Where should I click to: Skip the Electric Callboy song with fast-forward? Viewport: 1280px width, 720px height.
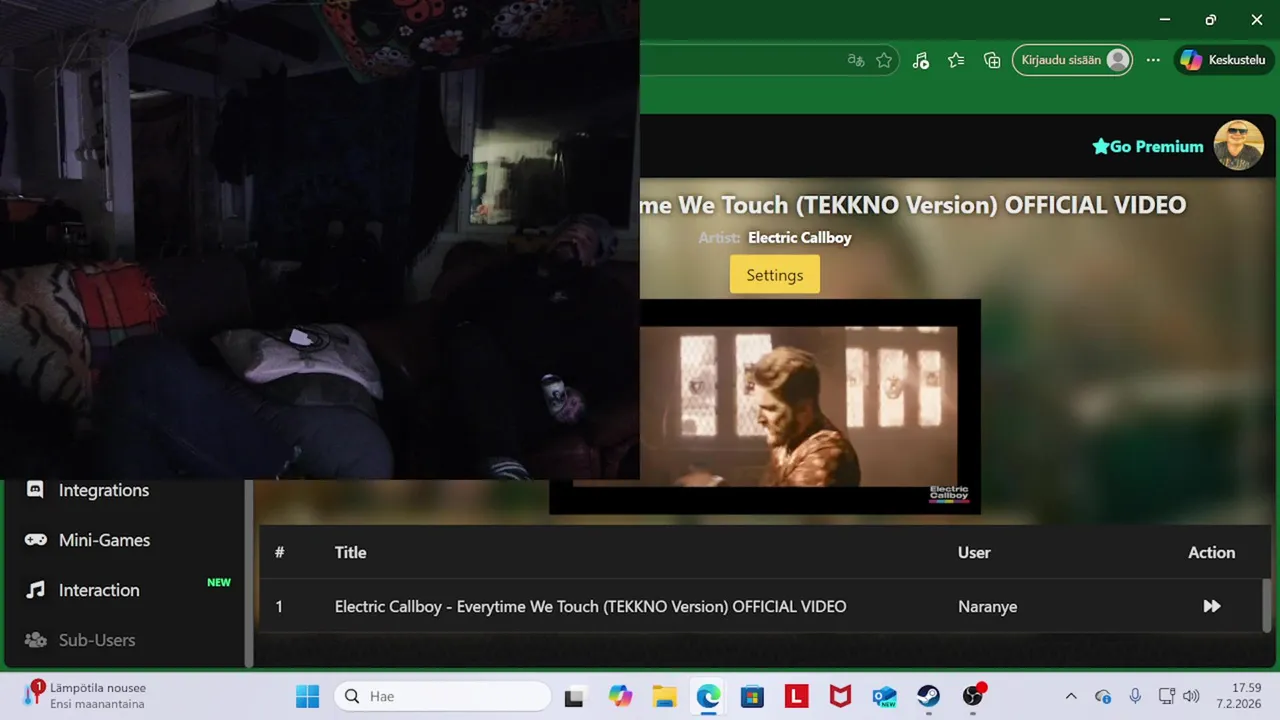1212,606
